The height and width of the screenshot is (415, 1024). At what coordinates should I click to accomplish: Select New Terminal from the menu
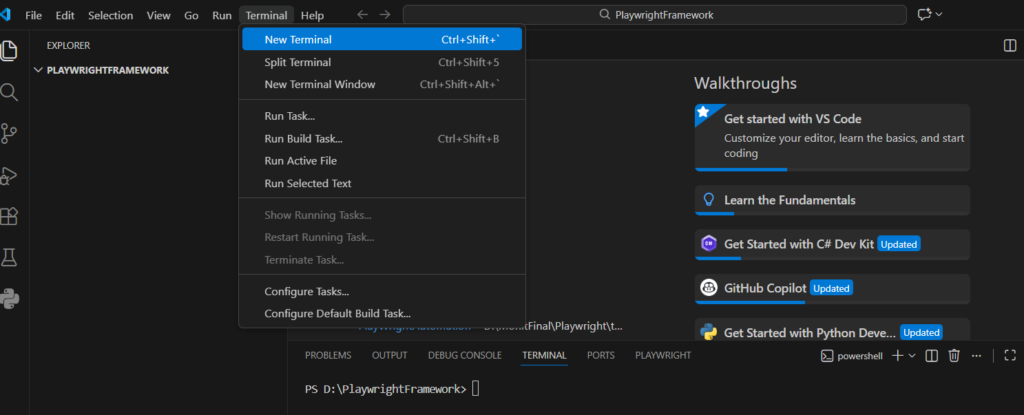(298, 40)
